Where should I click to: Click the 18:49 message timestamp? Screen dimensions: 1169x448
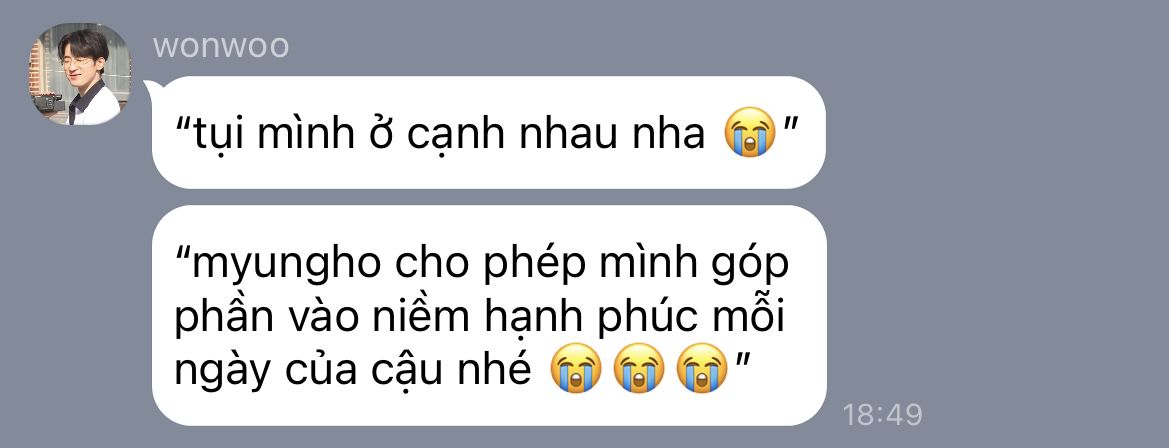[882, 414]
